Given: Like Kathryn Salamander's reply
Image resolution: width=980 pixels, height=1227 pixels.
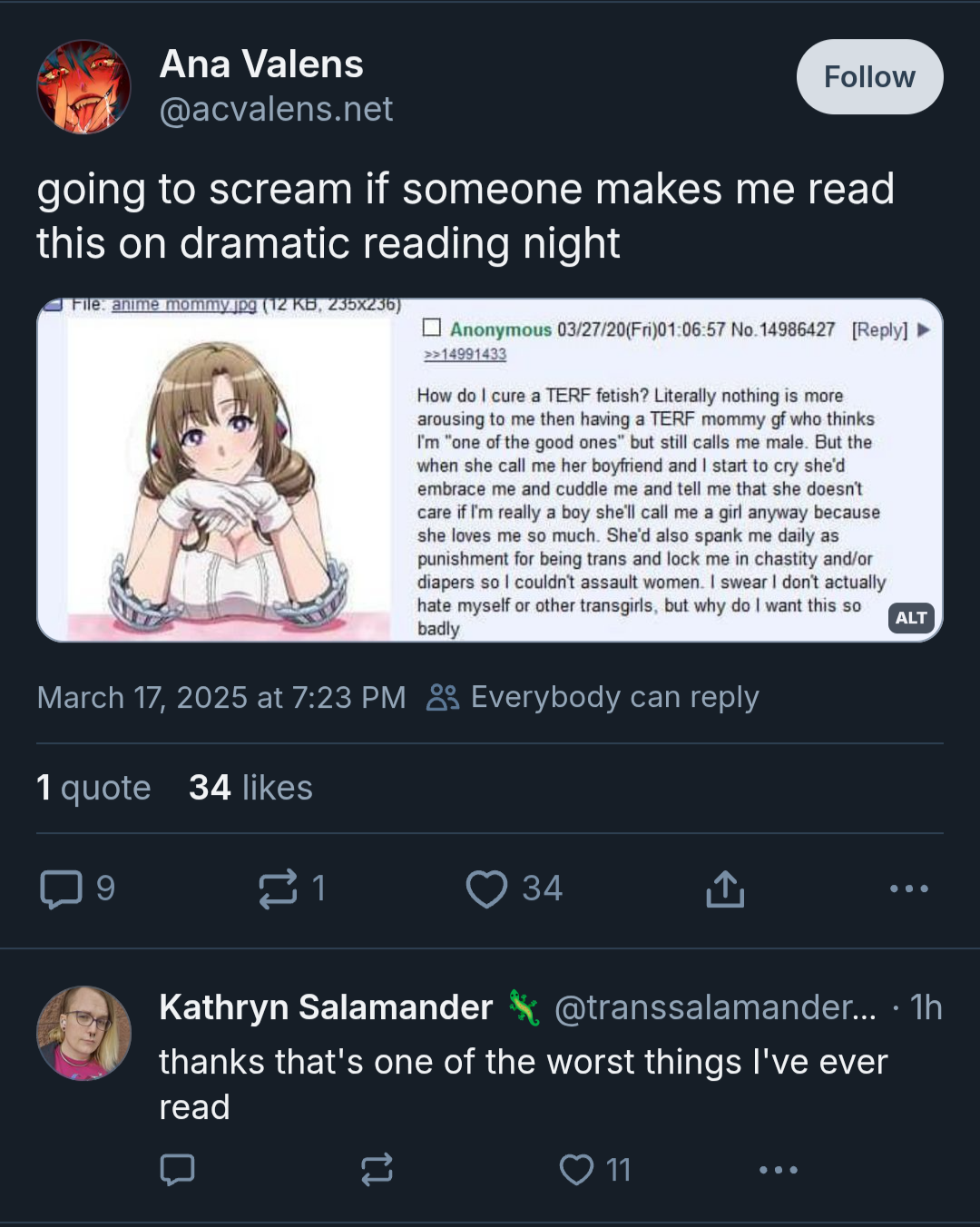Looking at the screenshot, I should pos(576,1169).
